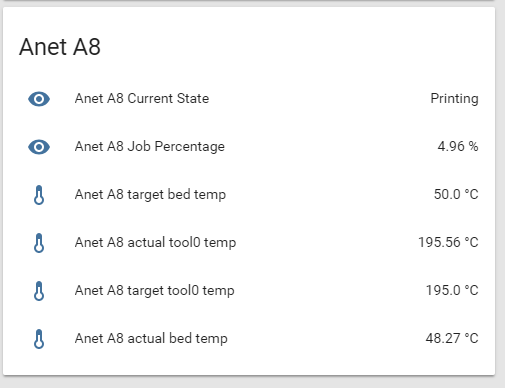Click the Anet A8 card title
Viewport: 505px width, 388px height.
coord(60,47)
